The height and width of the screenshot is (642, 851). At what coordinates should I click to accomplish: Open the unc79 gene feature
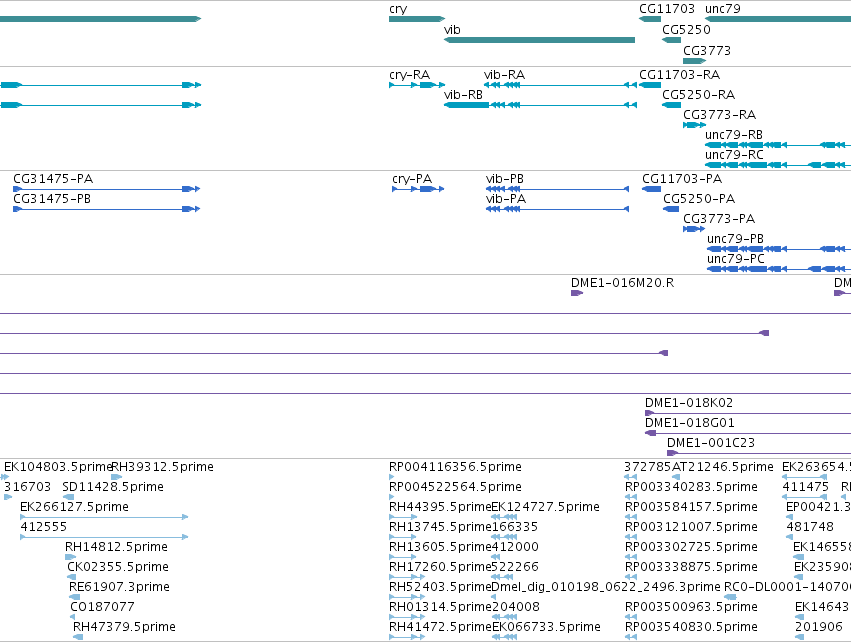(778, 19)
